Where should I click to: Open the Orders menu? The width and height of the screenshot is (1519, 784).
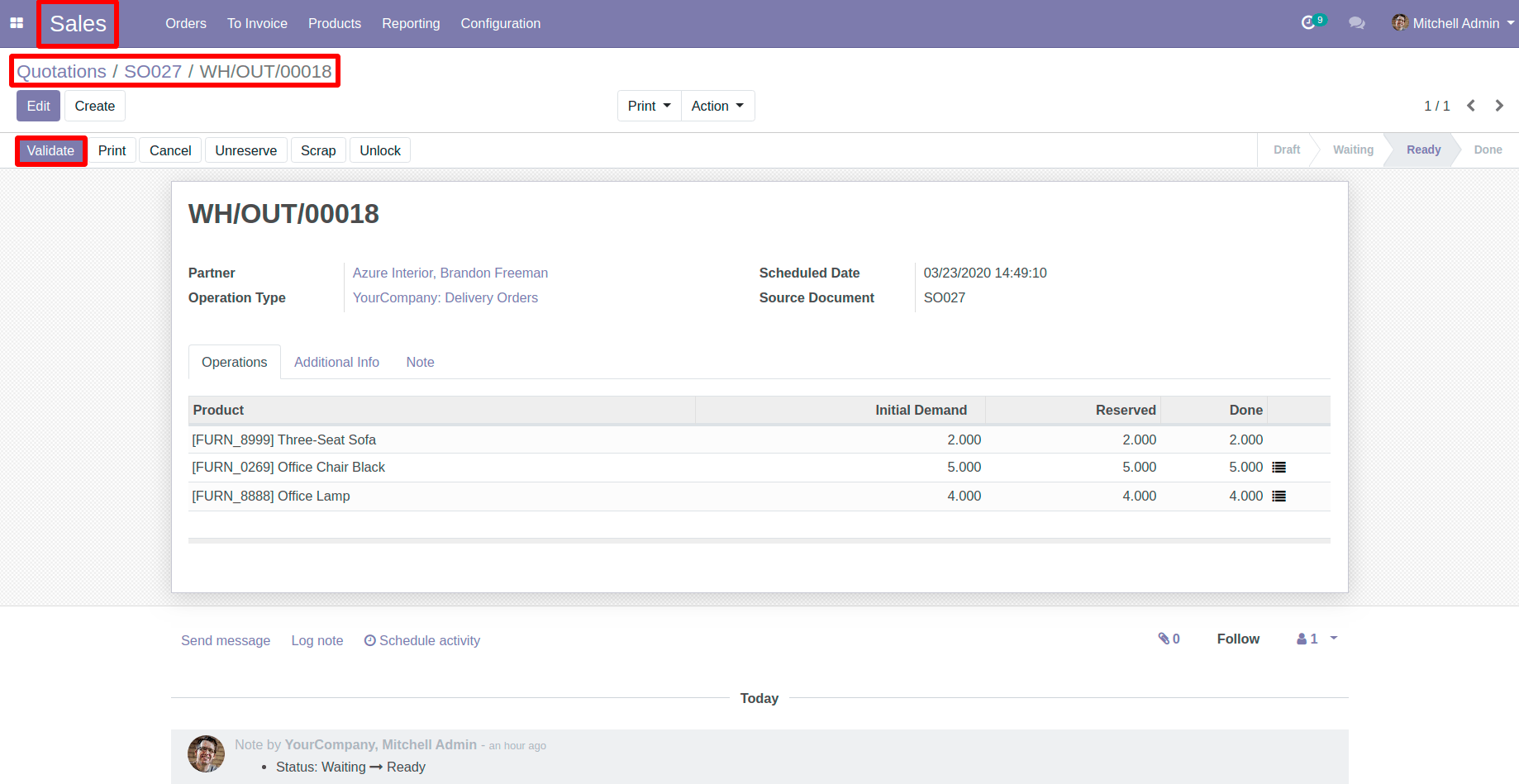click(186, 23)
